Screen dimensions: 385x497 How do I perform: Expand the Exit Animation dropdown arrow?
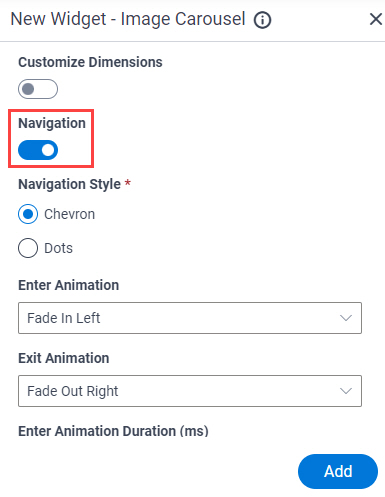[346, 391]
